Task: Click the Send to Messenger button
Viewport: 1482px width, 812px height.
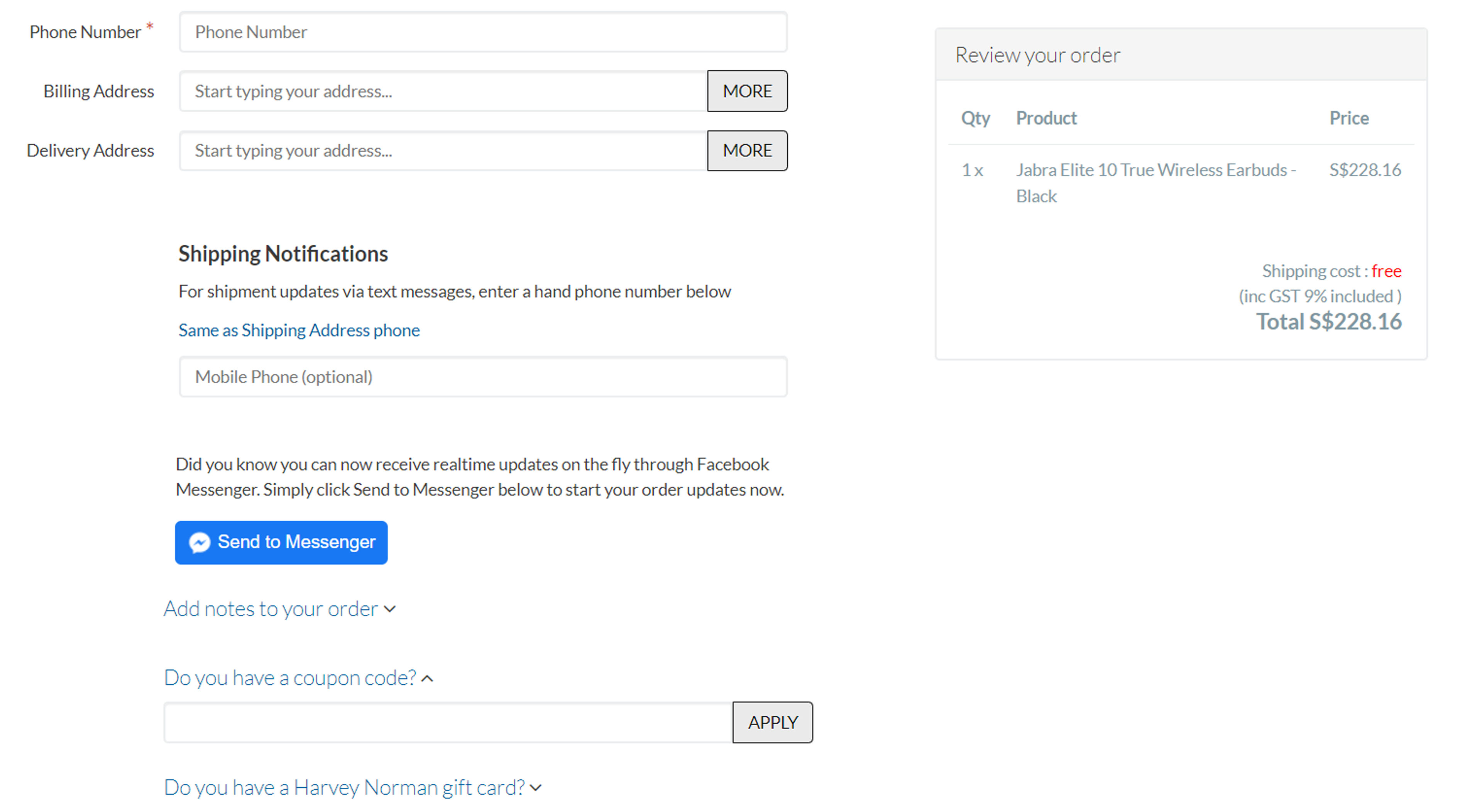Action: click(281, 542)
